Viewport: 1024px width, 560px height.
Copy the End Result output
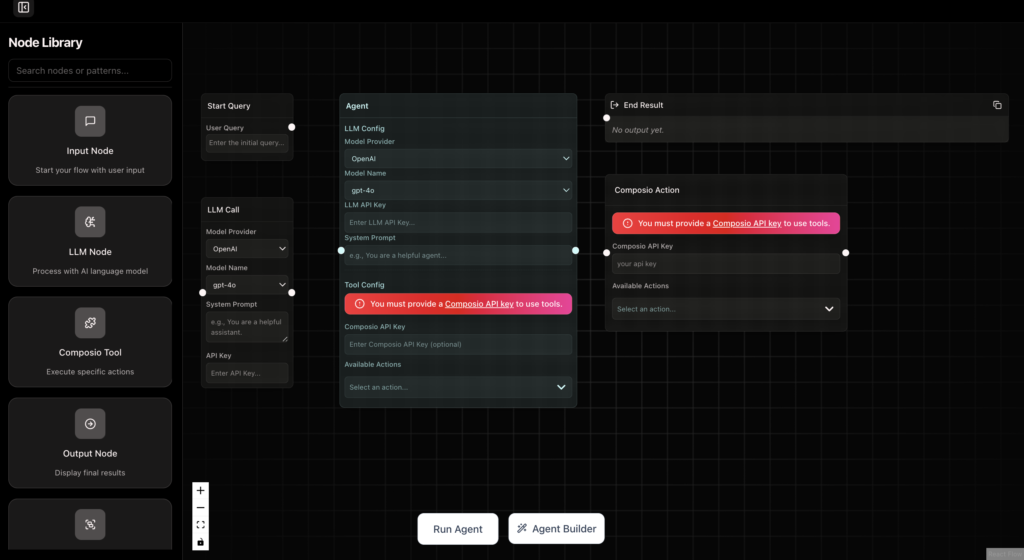click(997, 105)
